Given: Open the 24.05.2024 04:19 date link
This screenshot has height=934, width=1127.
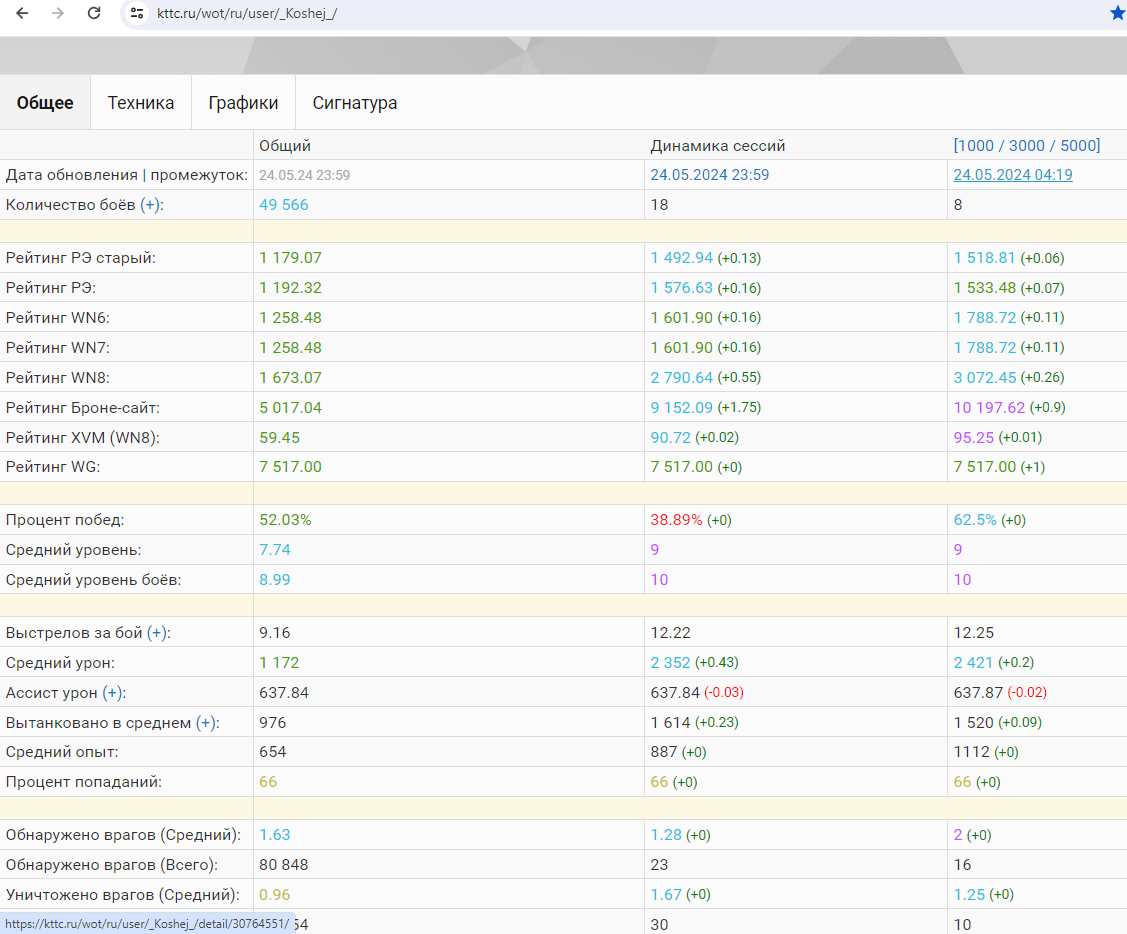Looking at the screenshot, I should [1013, 175].
